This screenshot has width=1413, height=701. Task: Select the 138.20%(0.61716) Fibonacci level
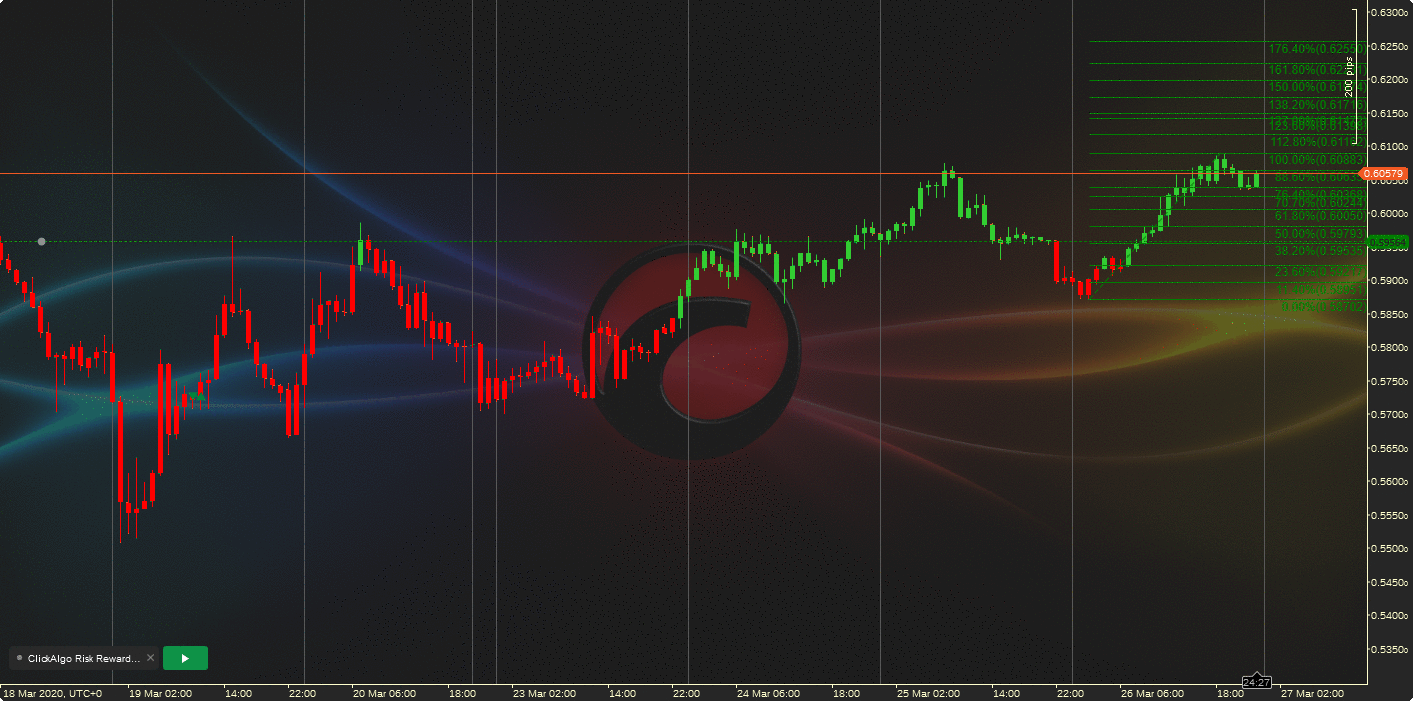click(1315, 105)
